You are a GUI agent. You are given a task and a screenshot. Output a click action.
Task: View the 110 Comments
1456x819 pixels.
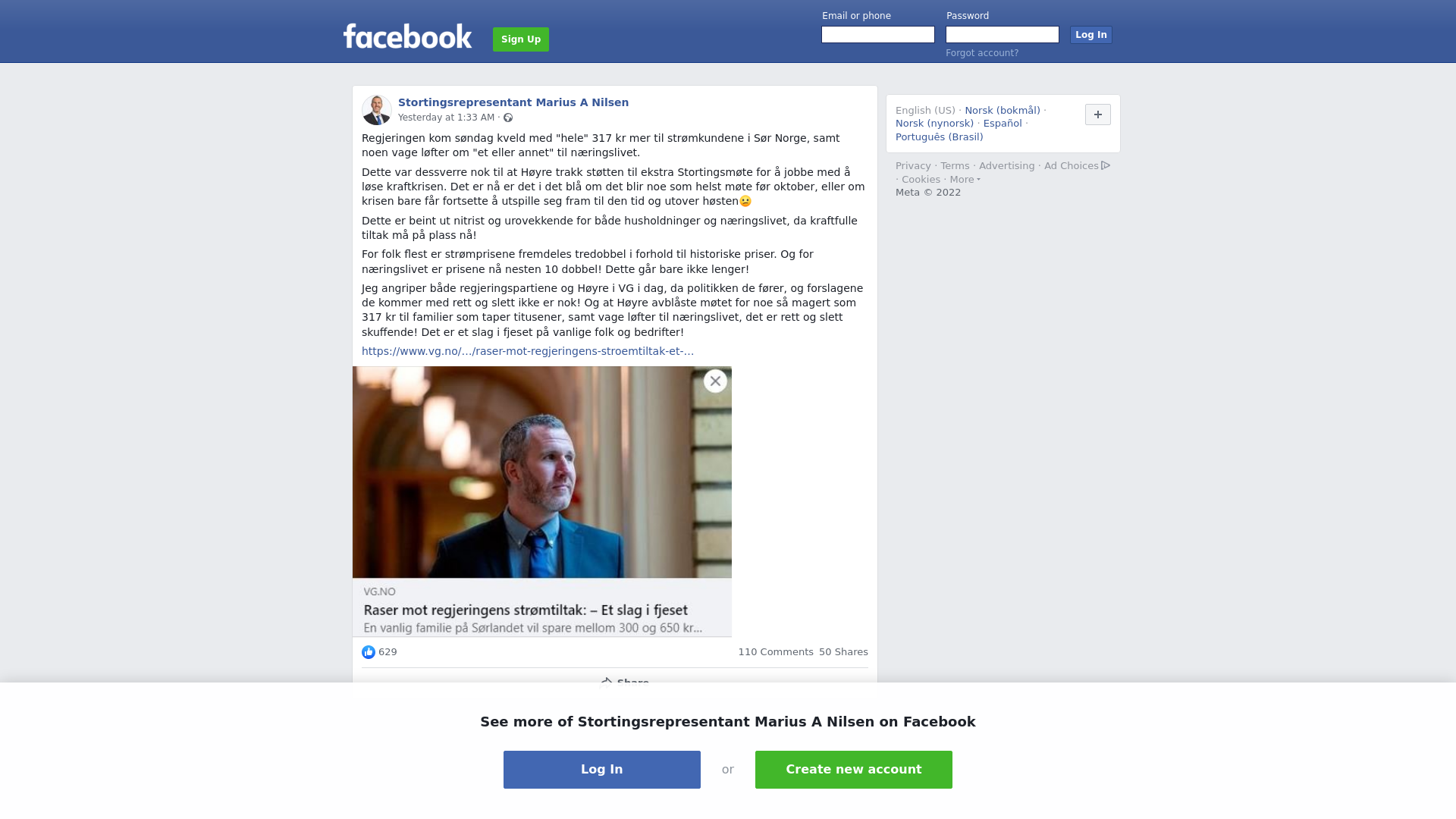click(776, 652)
